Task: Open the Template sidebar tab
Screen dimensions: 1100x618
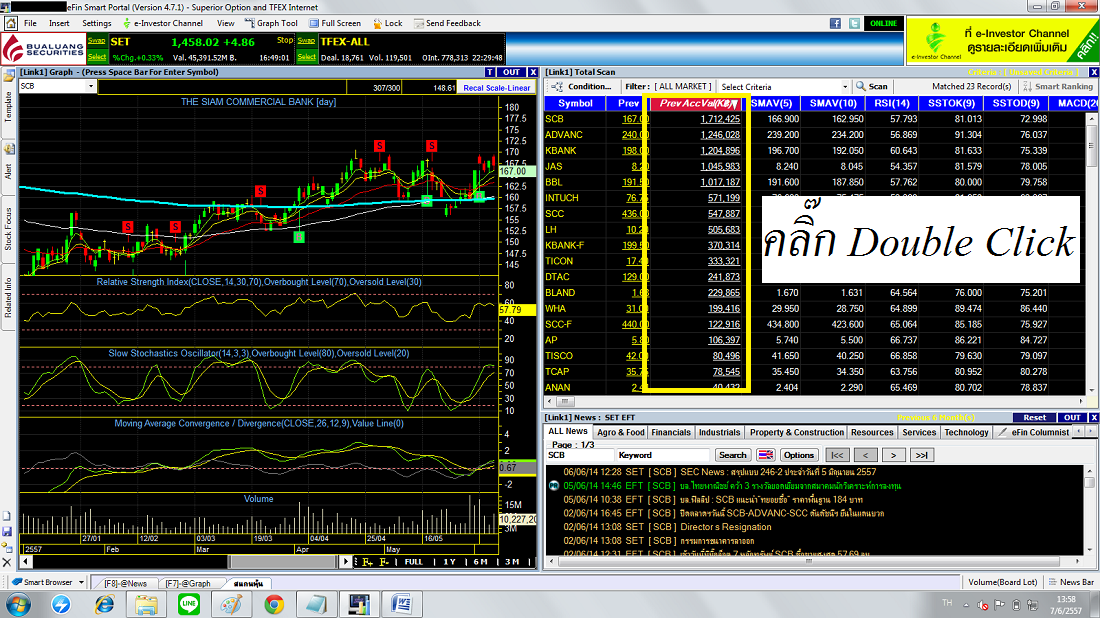Action: click(8, 107)
